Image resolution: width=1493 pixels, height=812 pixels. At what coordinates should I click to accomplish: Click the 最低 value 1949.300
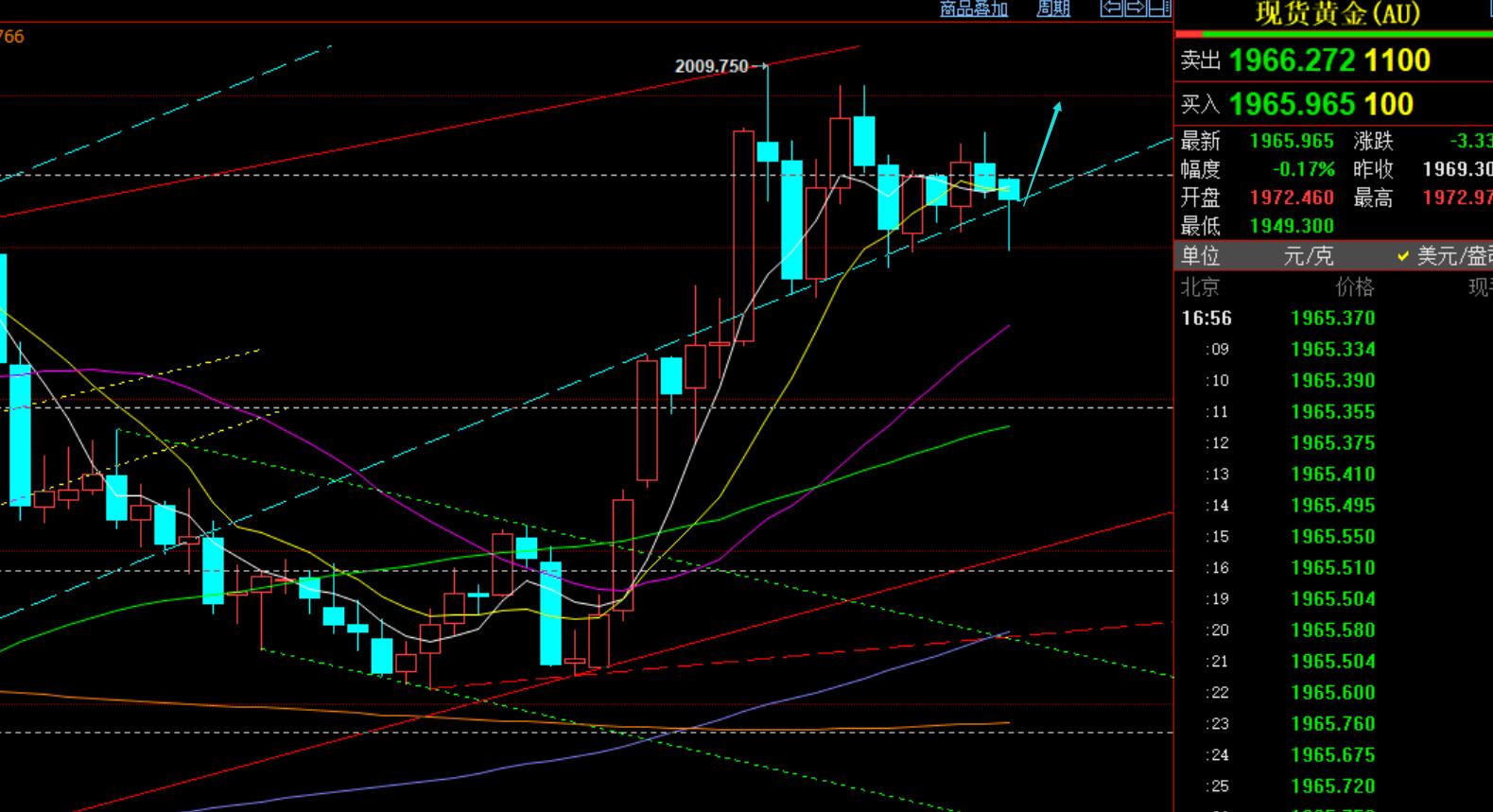[x=1292, y=226]
